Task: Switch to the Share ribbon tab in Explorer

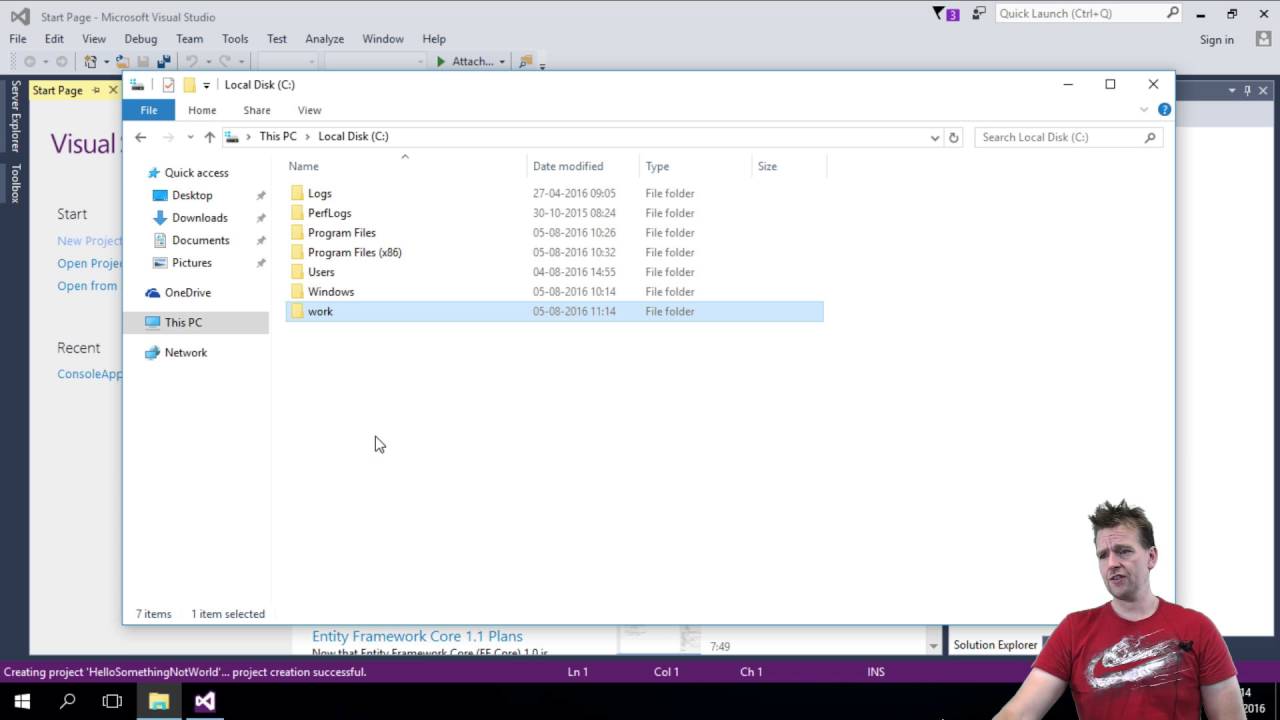Action: [x=257, y=110]
